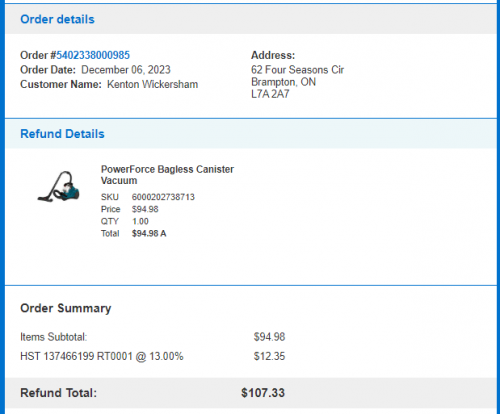
Task: Click the 62 Four Seasons Cir address line
Action: point(297,70)
